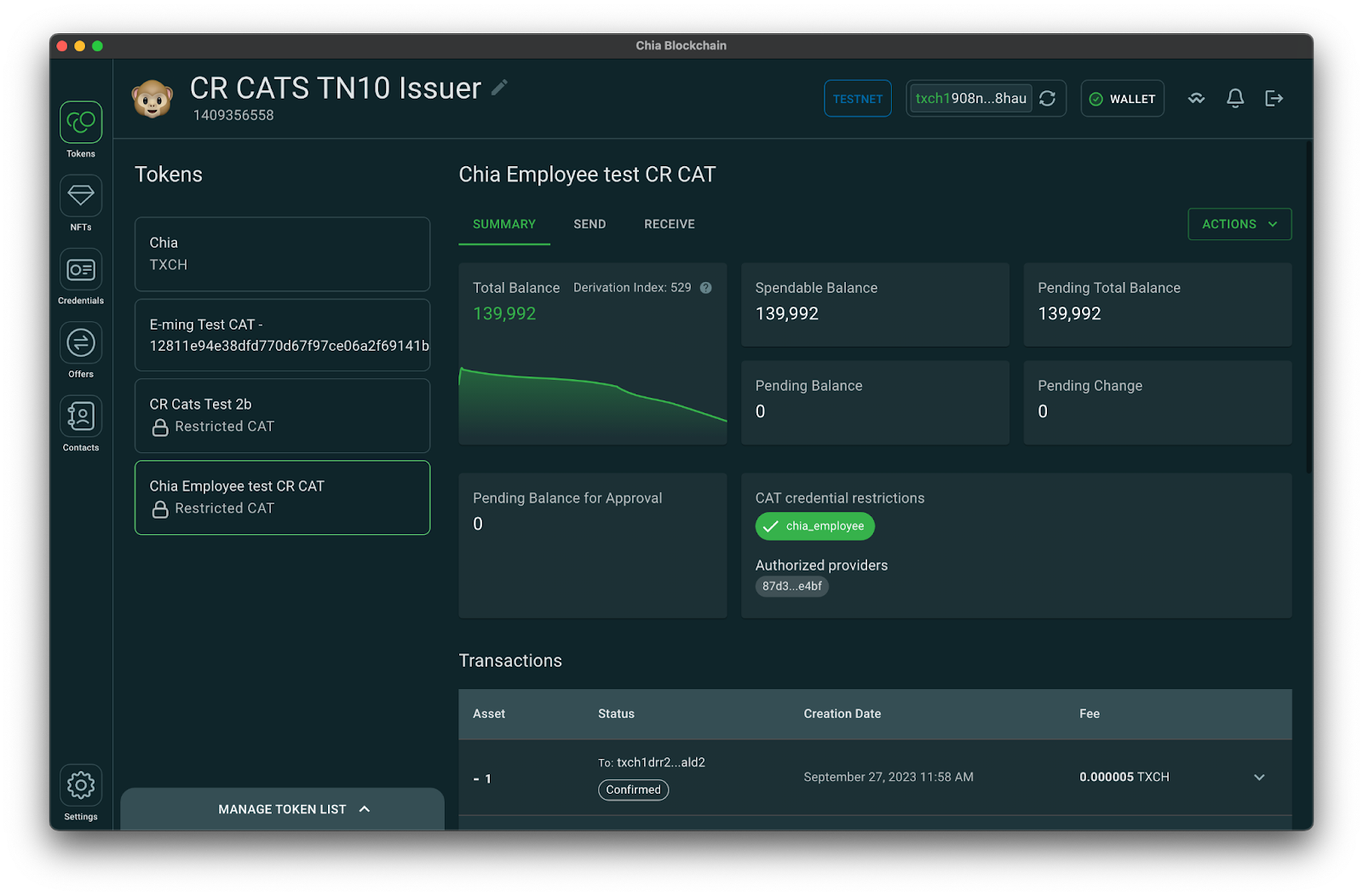Click the Confirmed status badge

coord(634,790)
